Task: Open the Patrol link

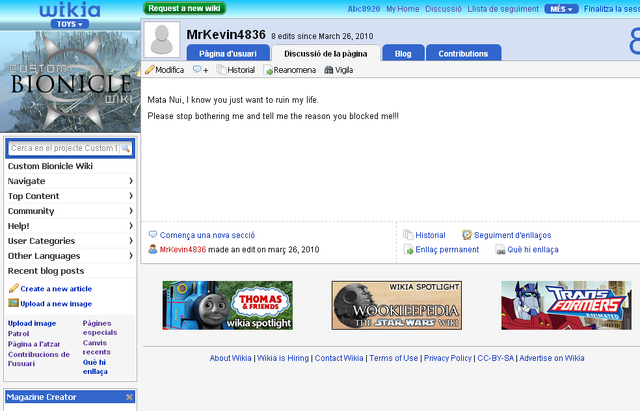Action: pyautogui.click(x=18, y=333)
